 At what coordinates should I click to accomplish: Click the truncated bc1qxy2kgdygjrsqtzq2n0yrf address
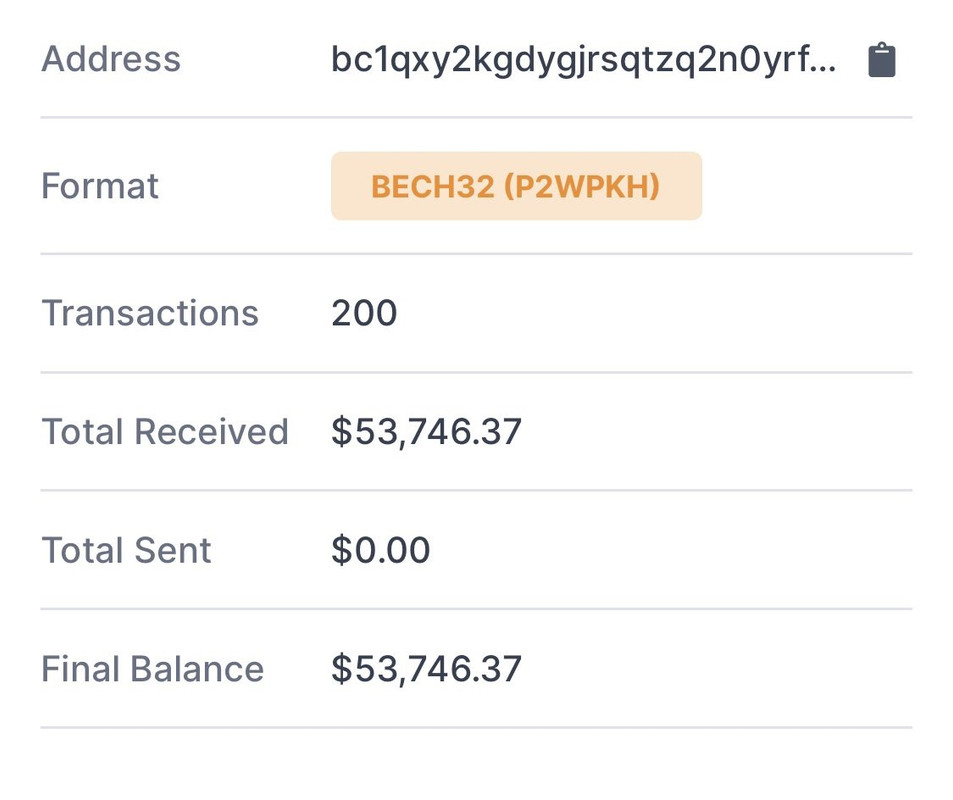click(583, 62)
